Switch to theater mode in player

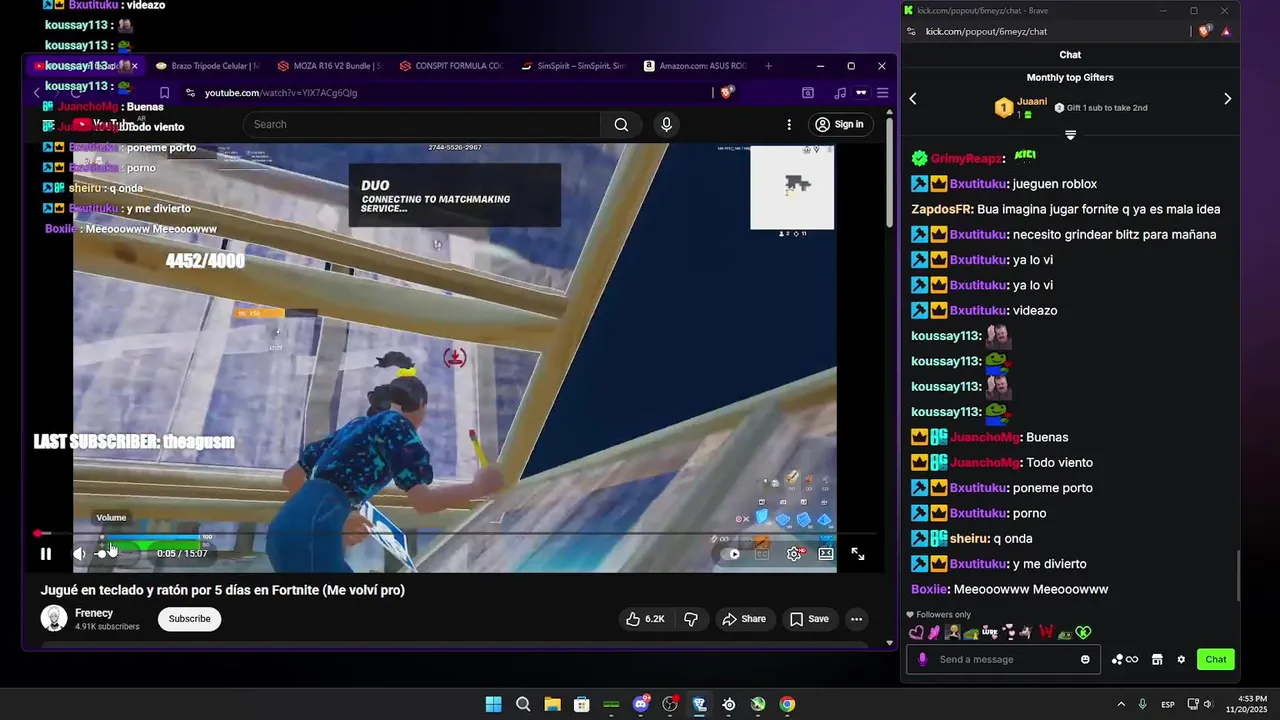[826, 554]
